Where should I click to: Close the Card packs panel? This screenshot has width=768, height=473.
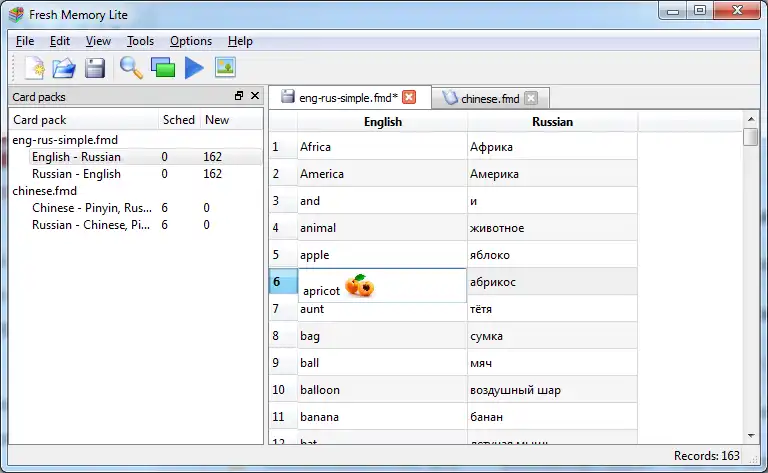[x=255, y=95]
